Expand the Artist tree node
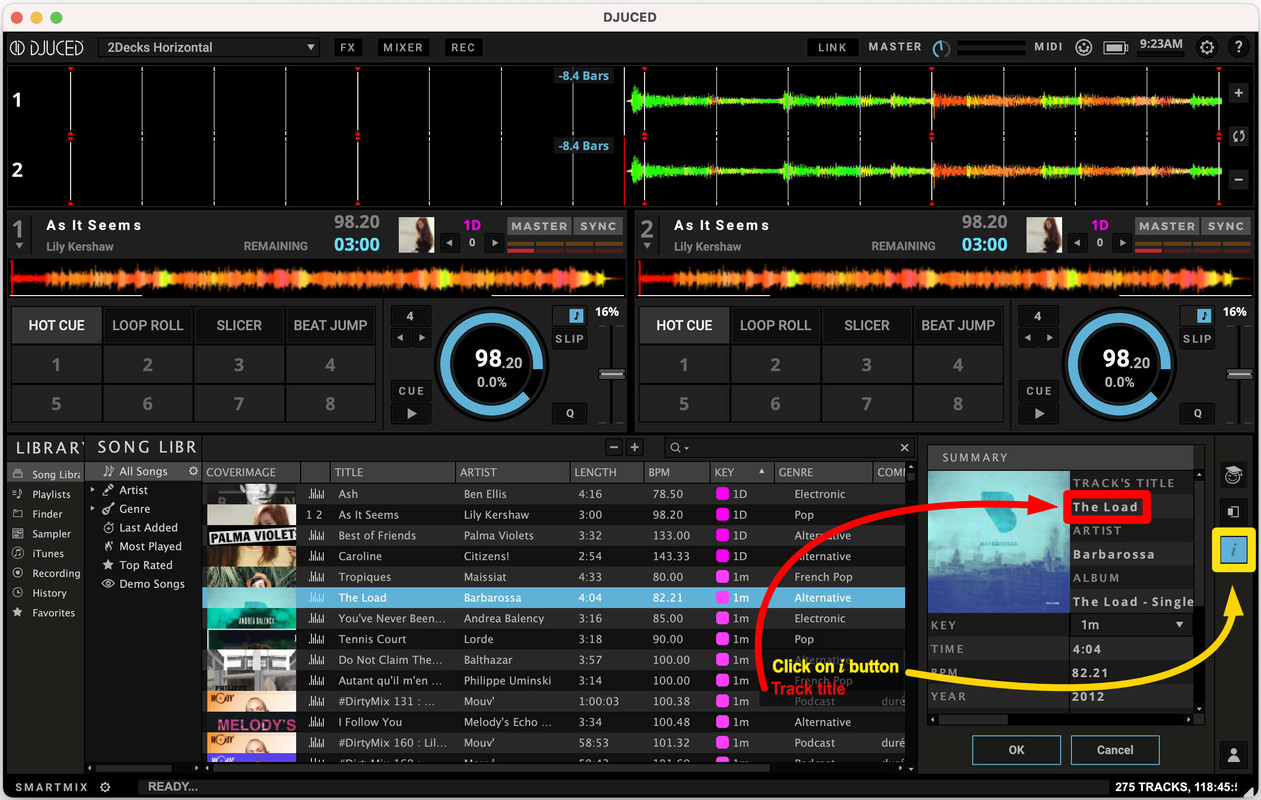This screenshot has height=800, width=1261. click(93, 490)
